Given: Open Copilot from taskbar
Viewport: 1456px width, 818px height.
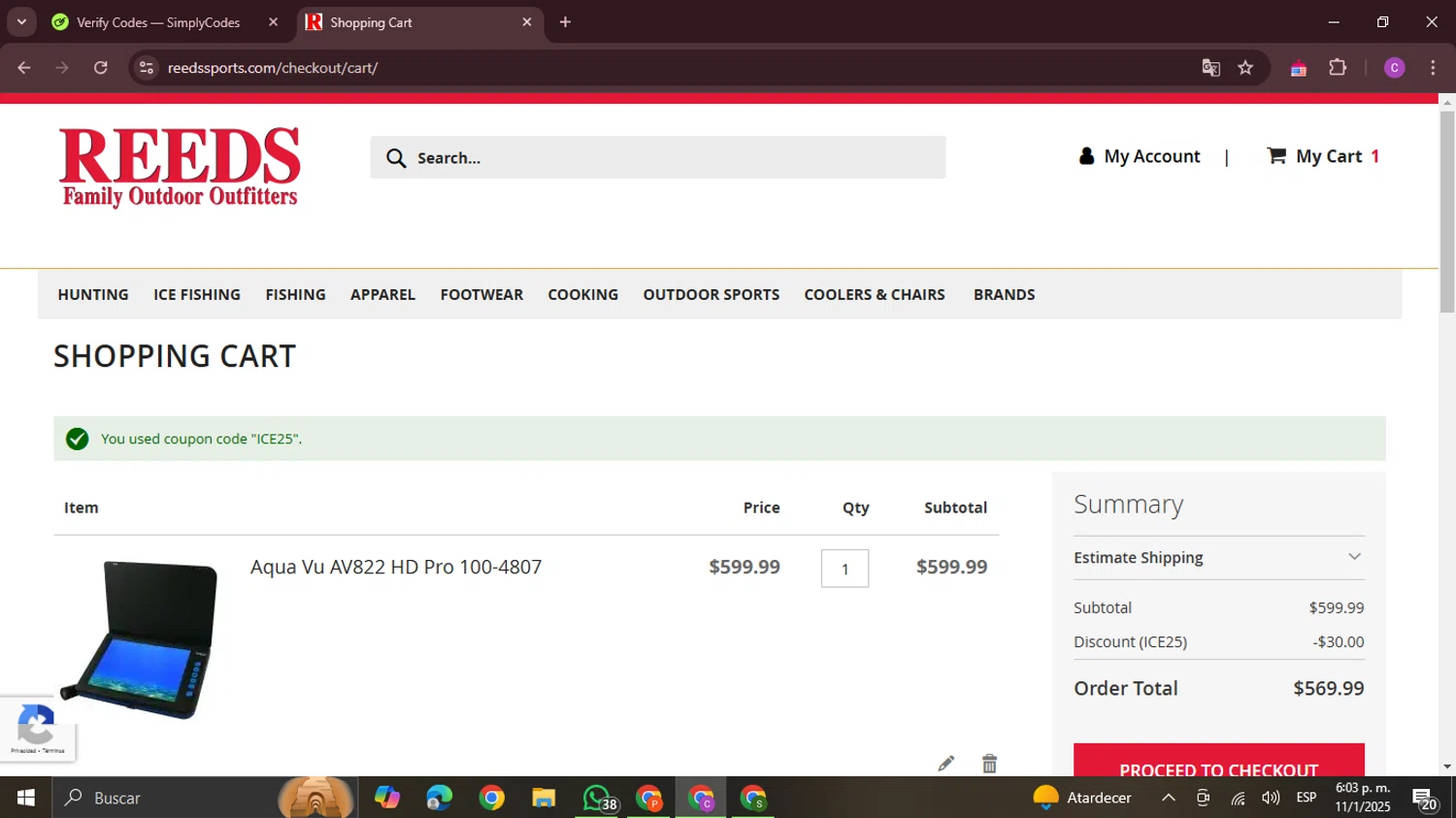Looking at the screenshot, I should pyautogui.click(x=387, y=798).
